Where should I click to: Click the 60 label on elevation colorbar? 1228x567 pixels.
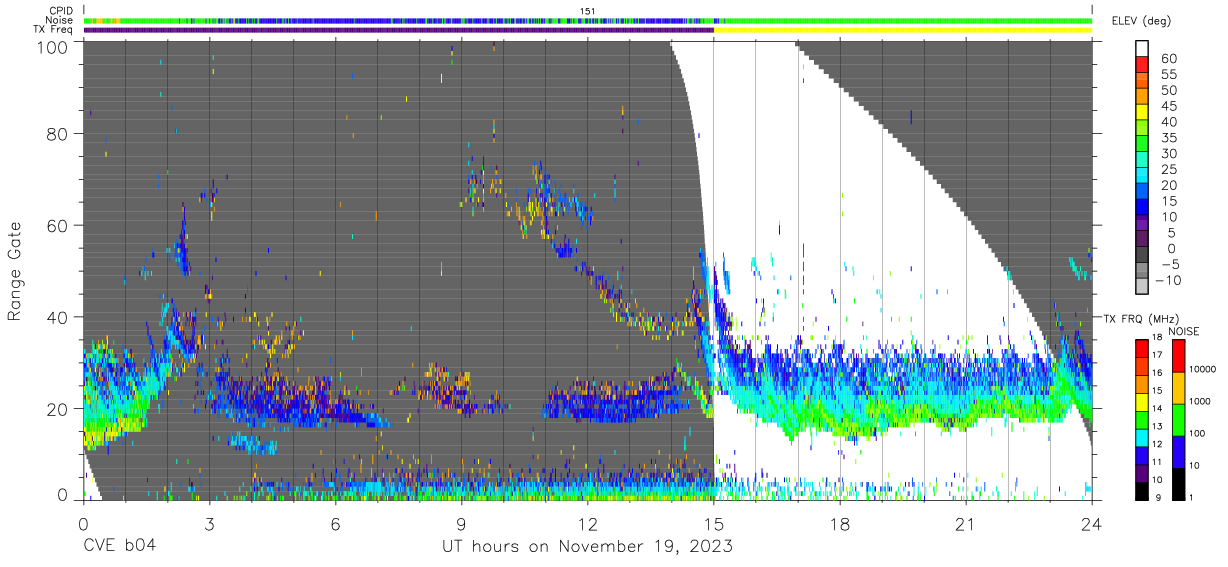click(1169, 57)
